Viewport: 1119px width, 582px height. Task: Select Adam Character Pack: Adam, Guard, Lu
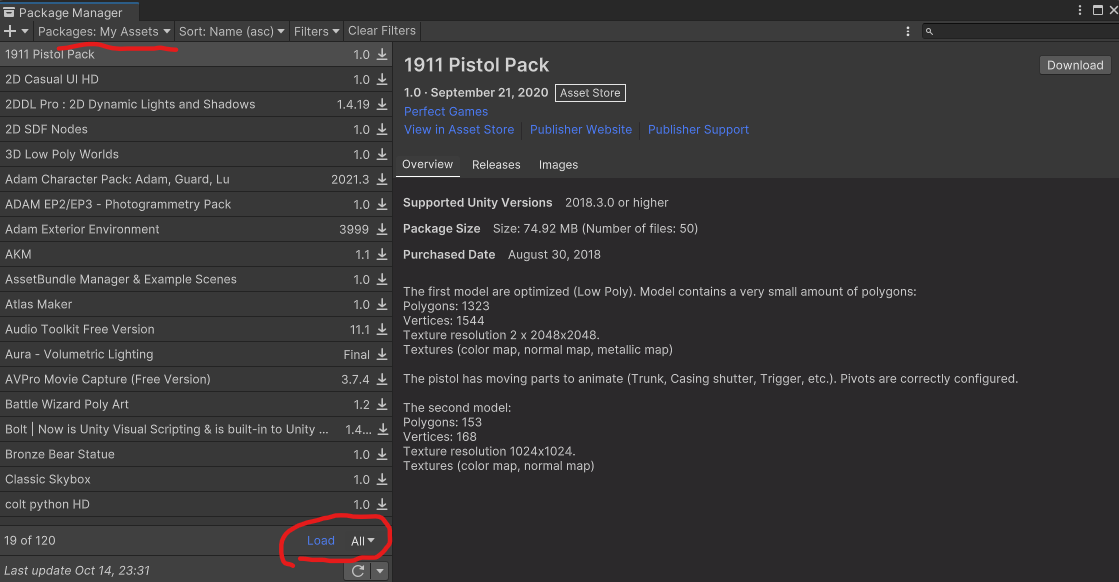(196, 179)
